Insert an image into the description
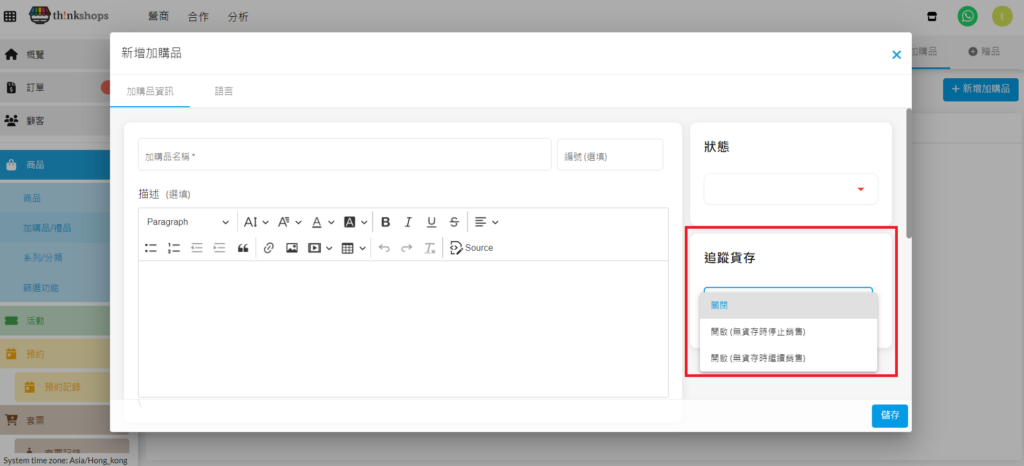1024x466 pixels. tap(292, 248)
